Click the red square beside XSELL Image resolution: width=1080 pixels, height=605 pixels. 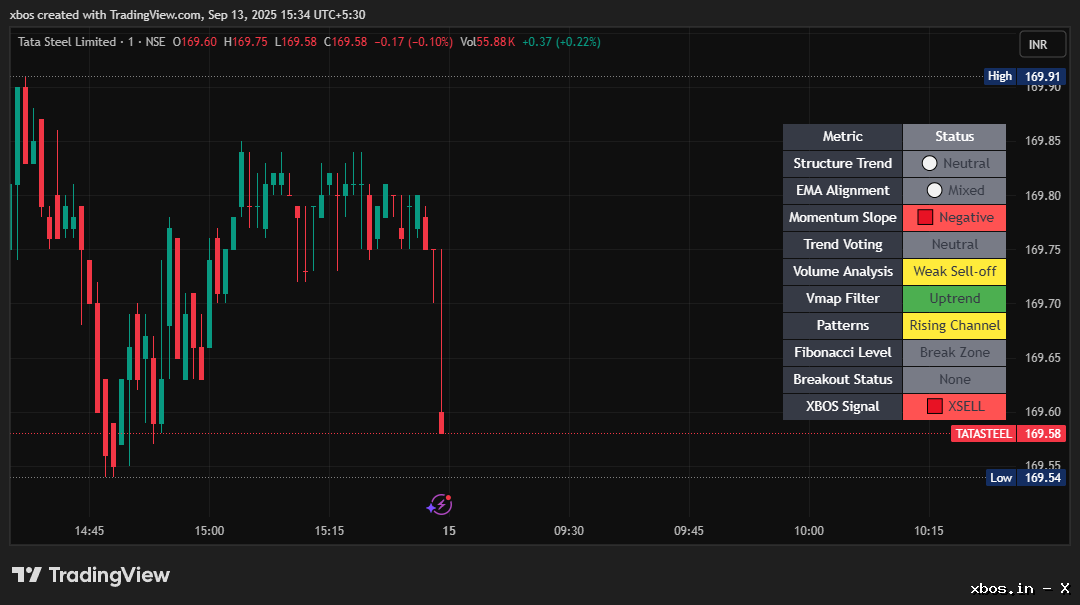[934, 406]
